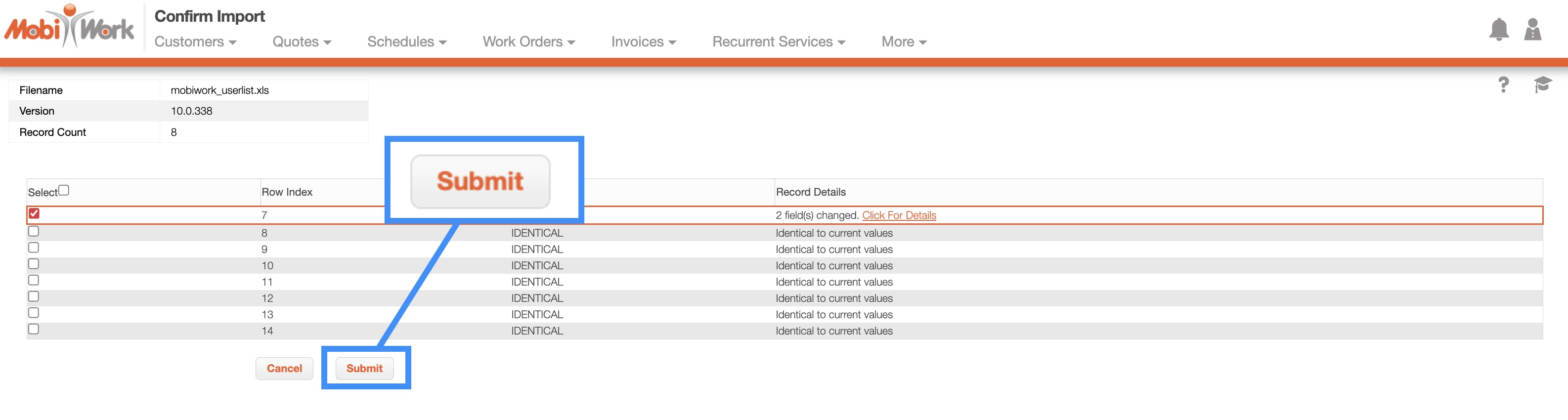Open the user profile icon
1568x420 pixels.
click(x=1532, y=29)
